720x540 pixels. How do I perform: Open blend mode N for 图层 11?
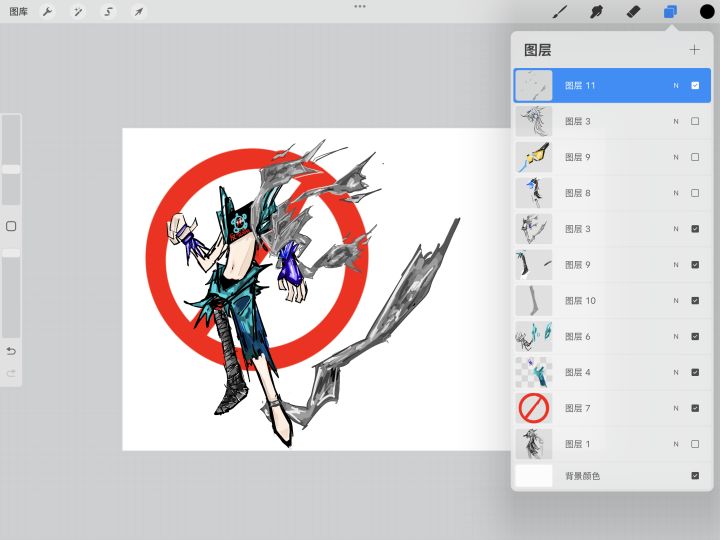tap(675, 86)
